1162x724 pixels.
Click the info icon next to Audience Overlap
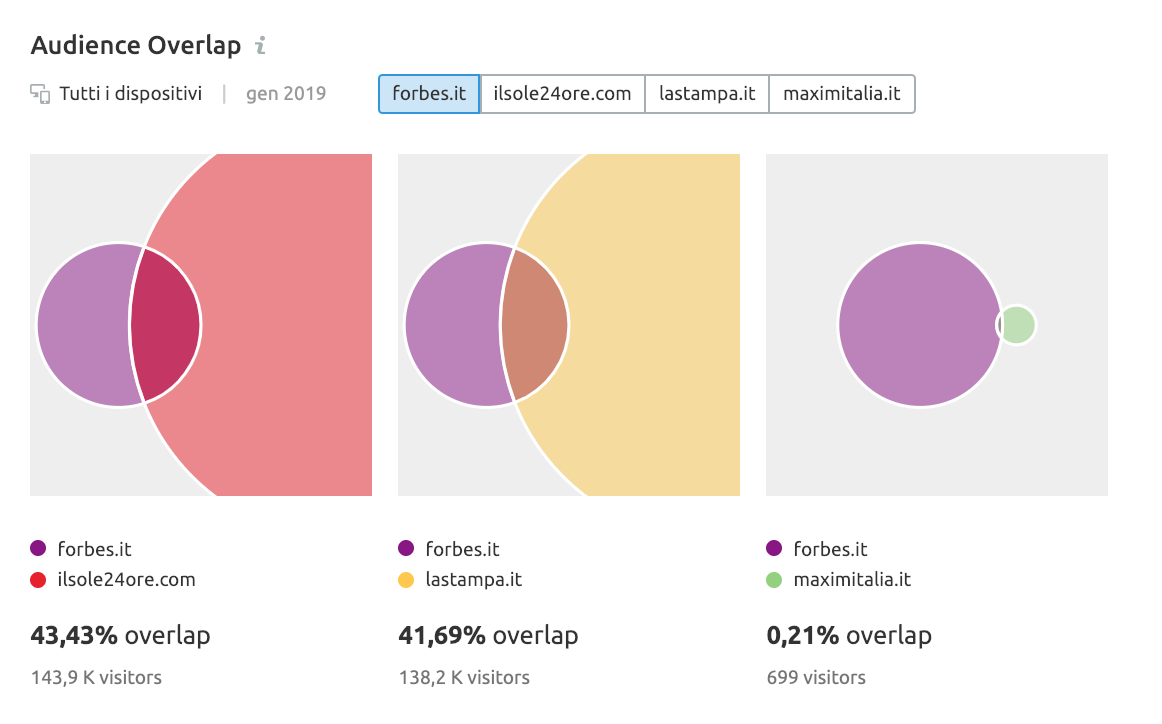[260, 46]
